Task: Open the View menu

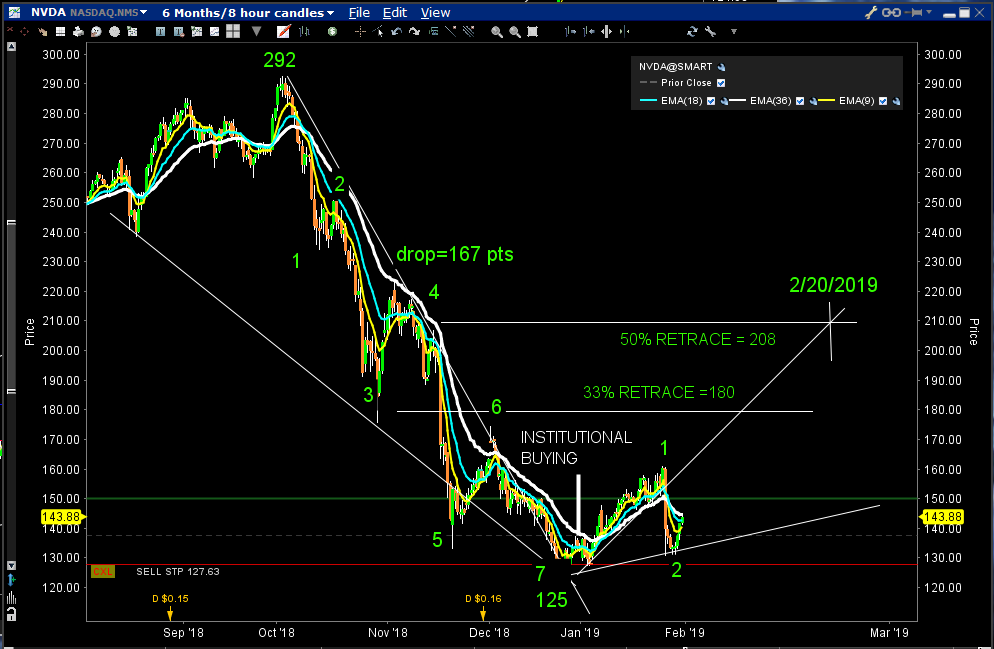Action: pos(436,13)
